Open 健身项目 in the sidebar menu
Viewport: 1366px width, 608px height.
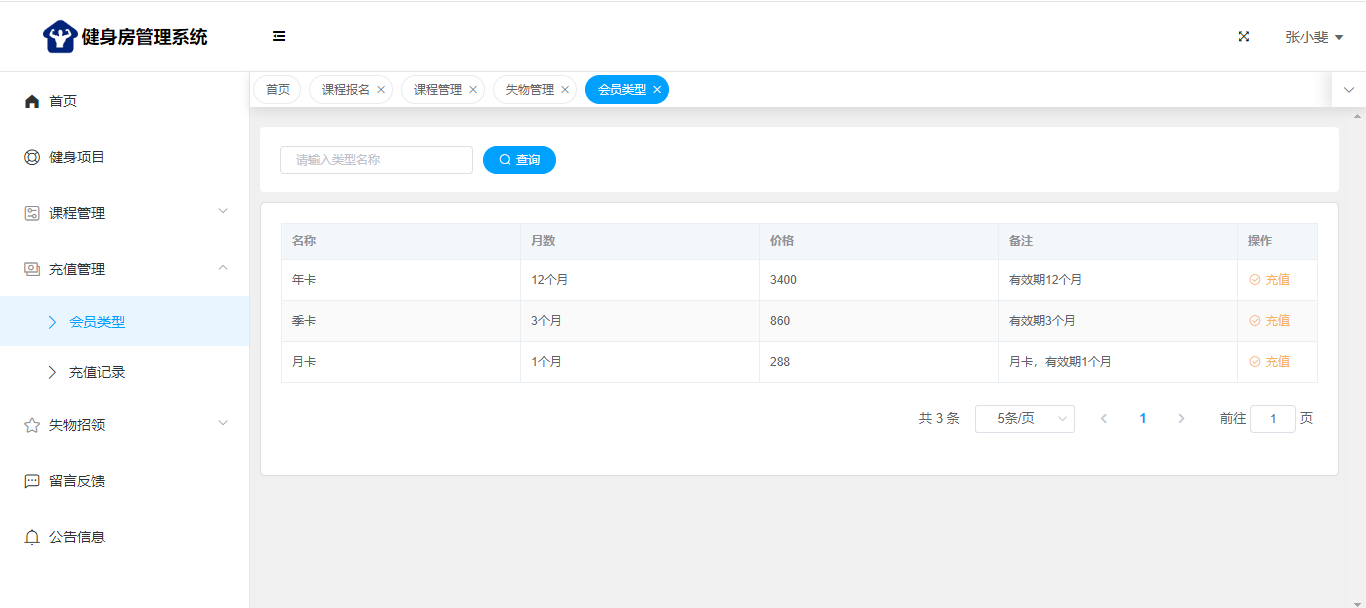point(124,157)
